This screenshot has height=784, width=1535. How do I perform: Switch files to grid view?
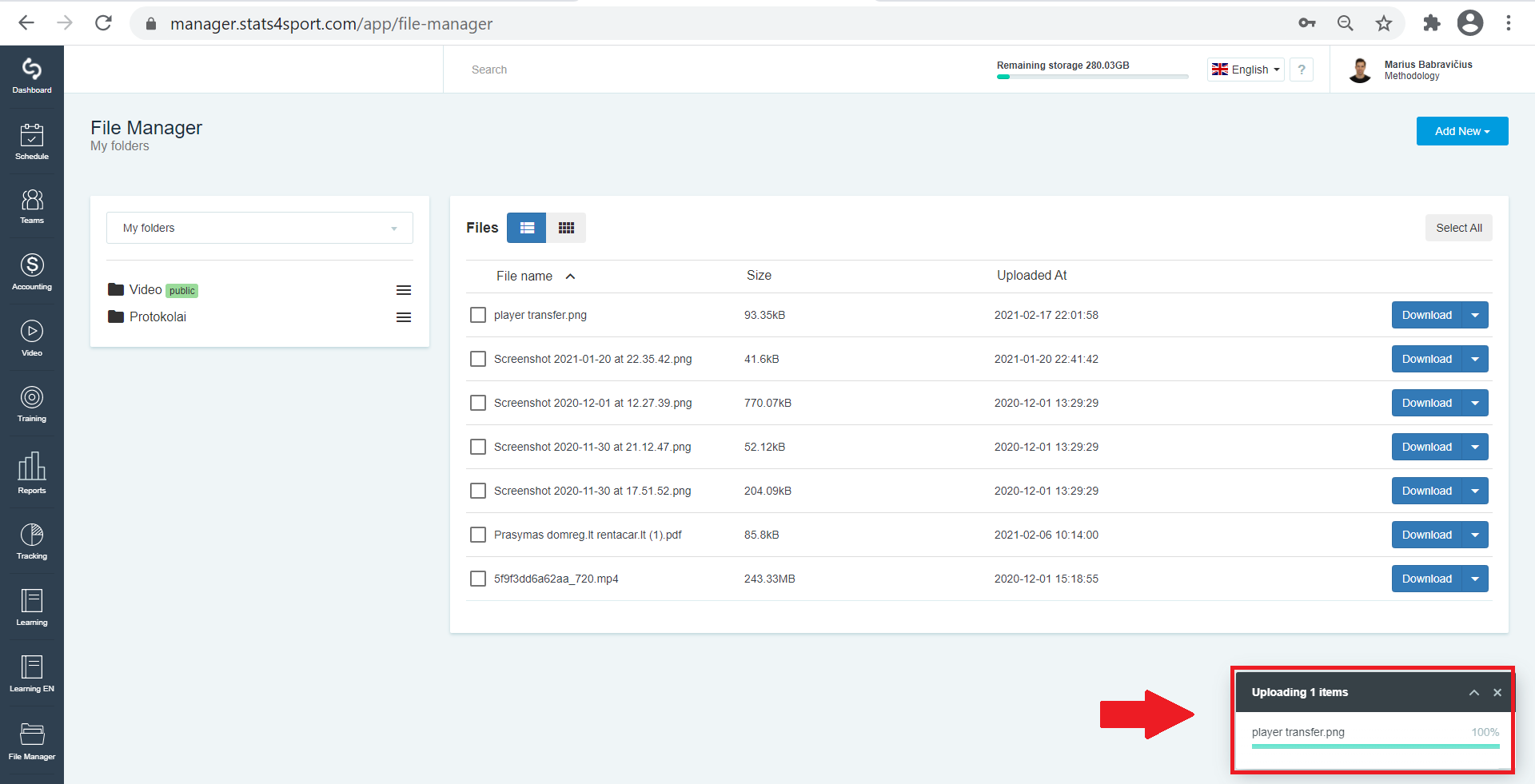point(566,228)
